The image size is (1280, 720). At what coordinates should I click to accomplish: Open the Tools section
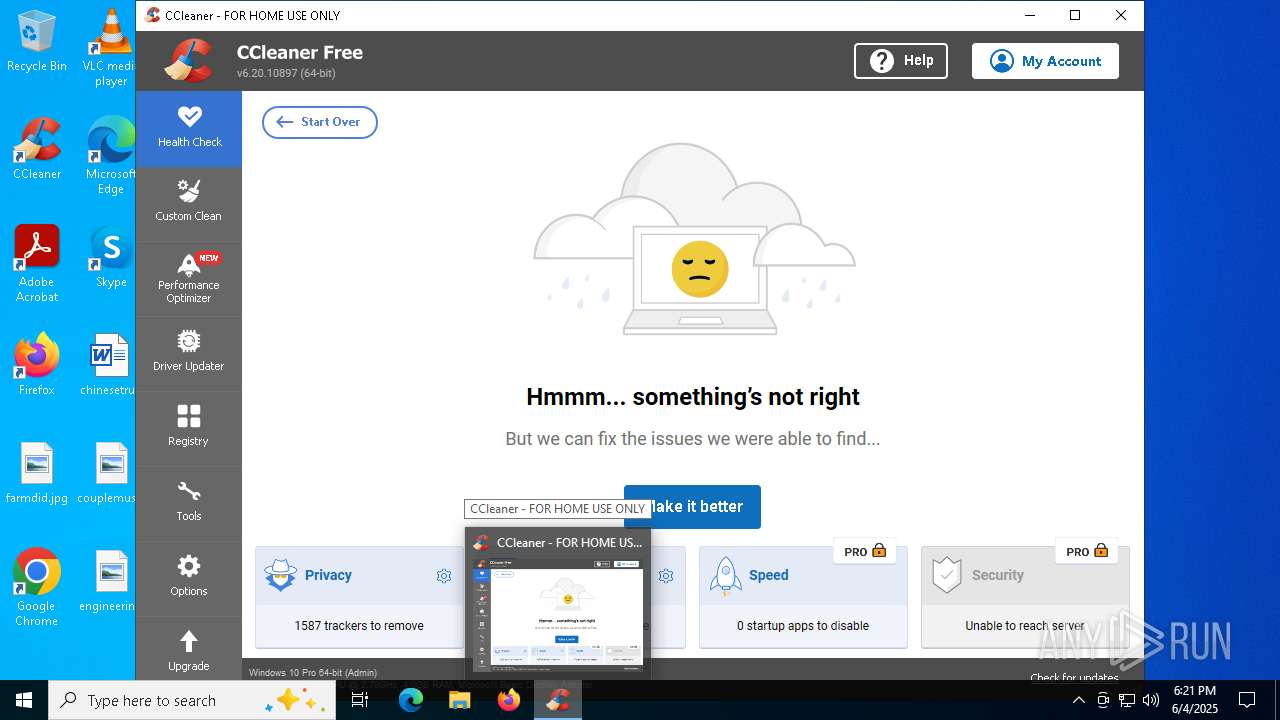click(189, 503)
